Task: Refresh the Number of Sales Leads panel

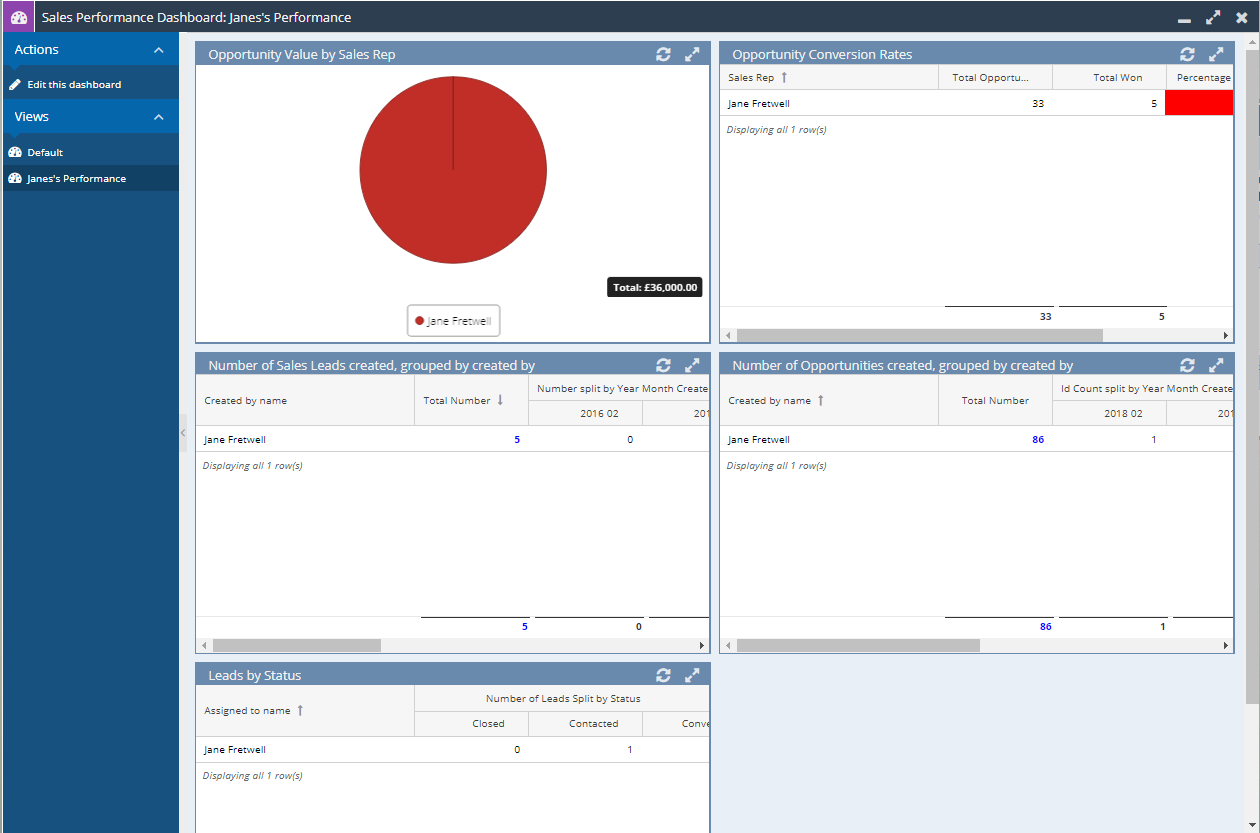Action: point(663,365)
